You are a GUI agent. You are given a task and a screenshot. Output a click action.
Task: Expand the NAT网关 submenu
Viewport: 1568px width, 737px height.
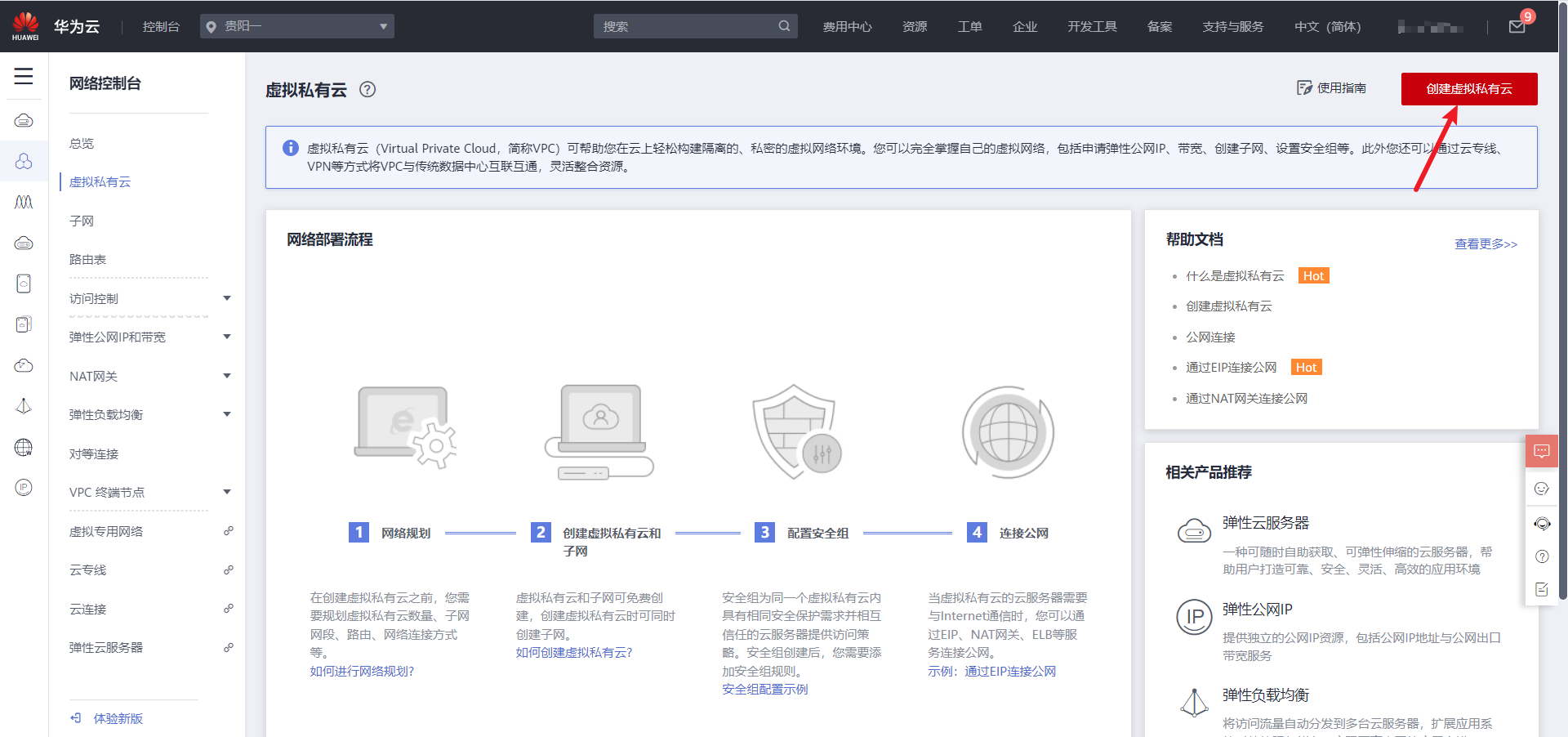pos(150,376)
